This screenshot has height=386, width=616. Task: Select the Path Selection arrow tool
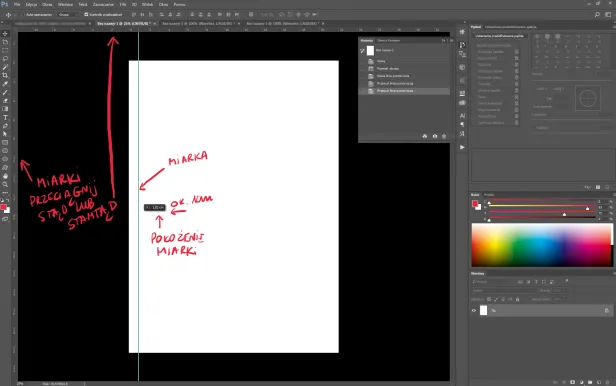(x=5, y=134)
